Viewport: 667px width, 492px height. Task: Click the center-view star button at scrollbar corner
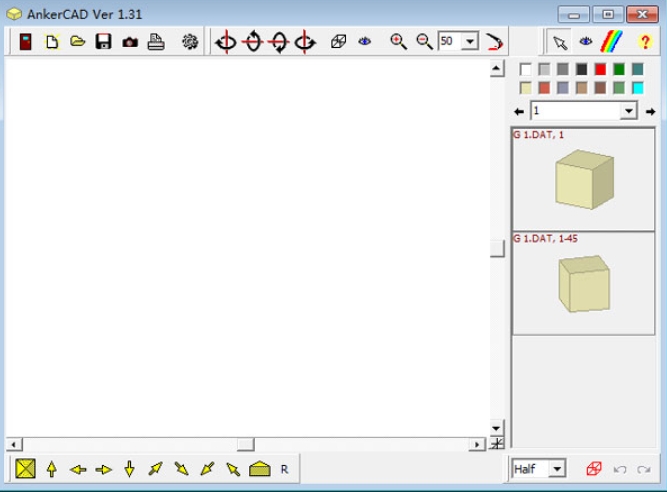497,443
